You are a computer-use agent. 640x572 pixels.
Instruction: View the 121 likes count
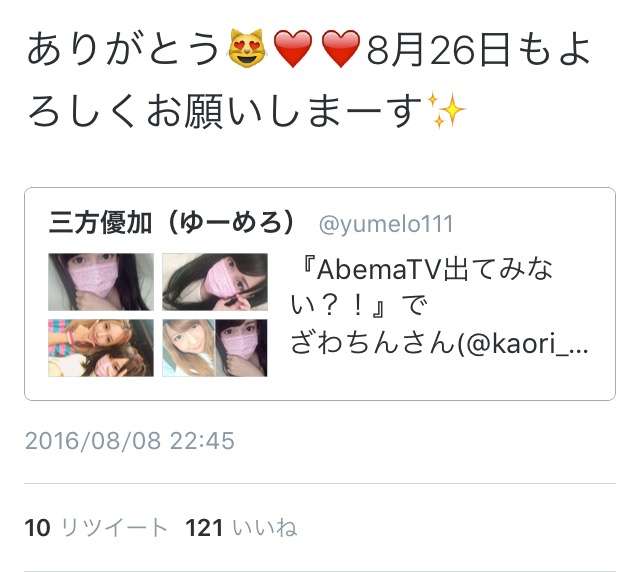204,527
